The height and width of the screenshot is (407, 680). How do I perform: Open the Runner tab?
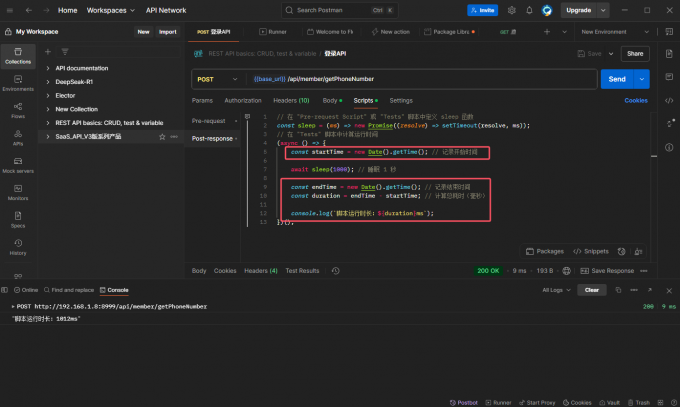(273, 32)
